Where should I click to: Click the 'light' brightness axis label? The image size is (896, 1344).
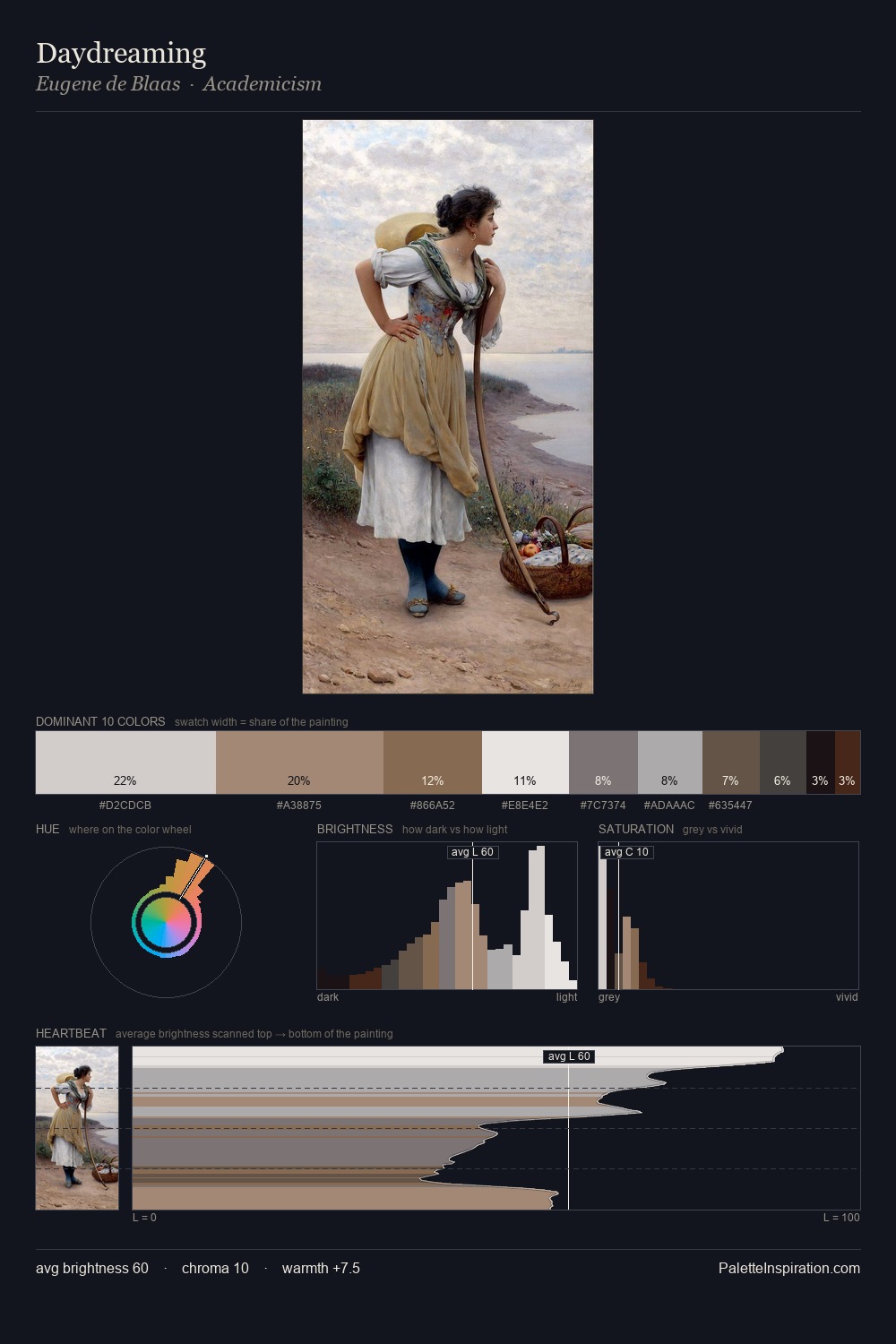tap(567, 997)
